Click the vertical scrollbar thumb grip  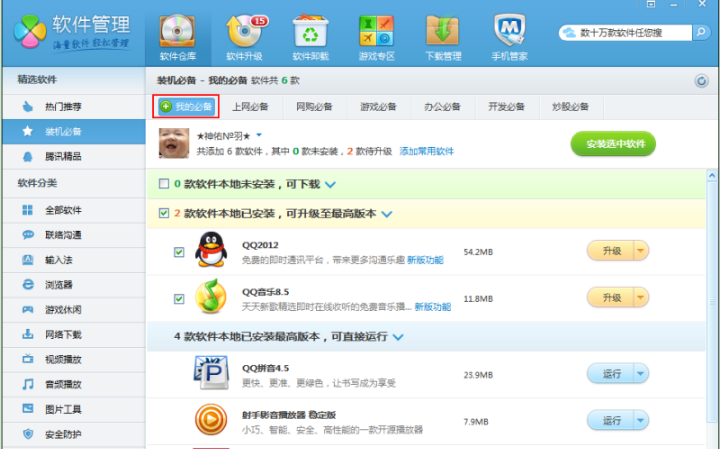712,302
